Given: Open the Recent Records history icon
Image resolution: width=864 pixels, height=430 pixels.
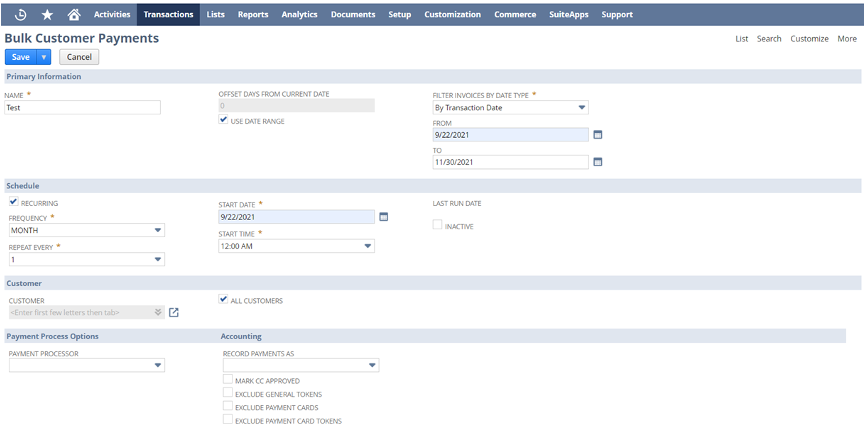Looking at the screenshot, I should click(20, 15).
